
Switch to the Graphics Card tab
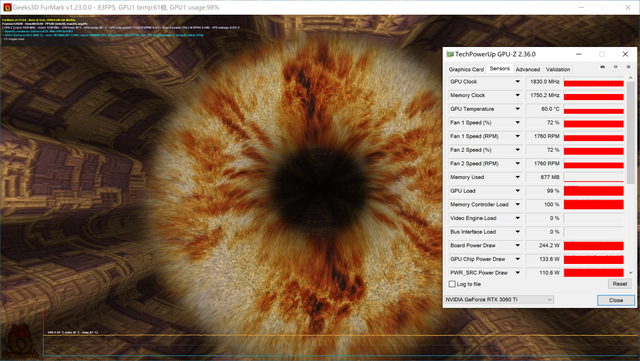pos(466,69)
